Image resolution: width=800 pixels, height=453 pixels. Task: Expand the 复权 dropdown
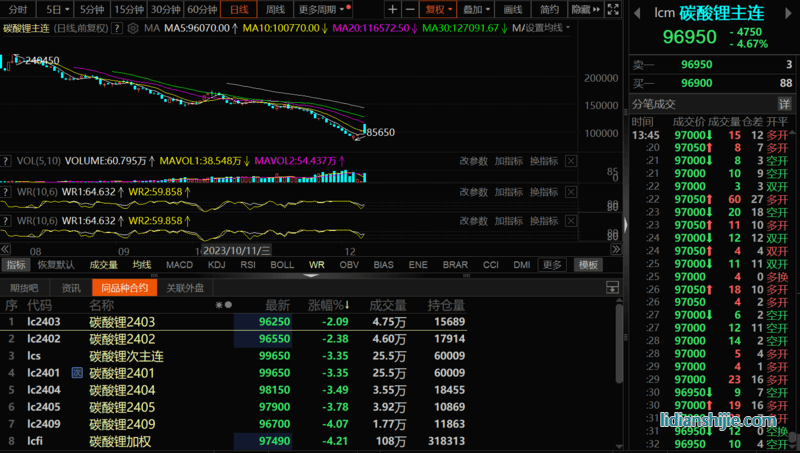pos(437,9)
